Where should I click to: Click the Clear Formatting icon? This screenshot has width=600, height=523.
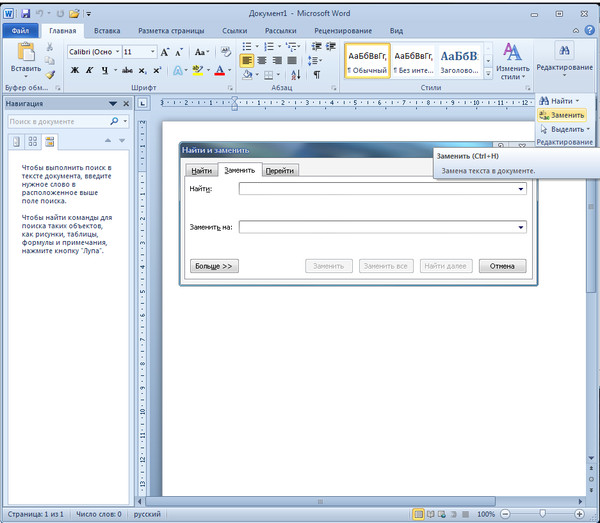click(225, 52)
